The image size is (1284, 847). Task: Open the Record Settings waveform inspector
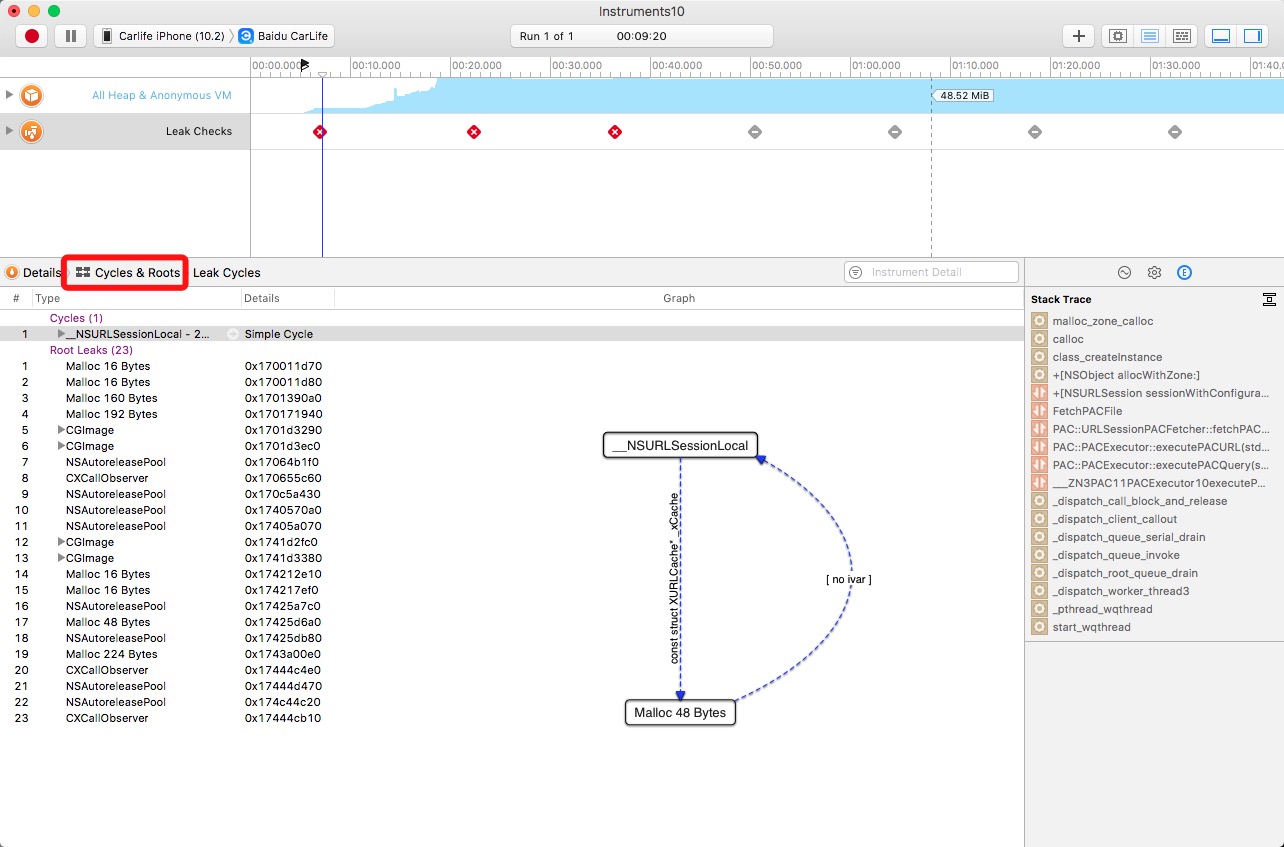click(1124, 272)
